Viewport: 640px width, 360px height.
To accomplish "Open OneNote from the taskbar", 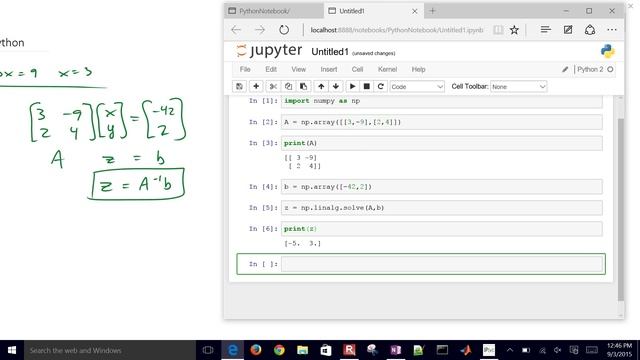I will point(396,350).
